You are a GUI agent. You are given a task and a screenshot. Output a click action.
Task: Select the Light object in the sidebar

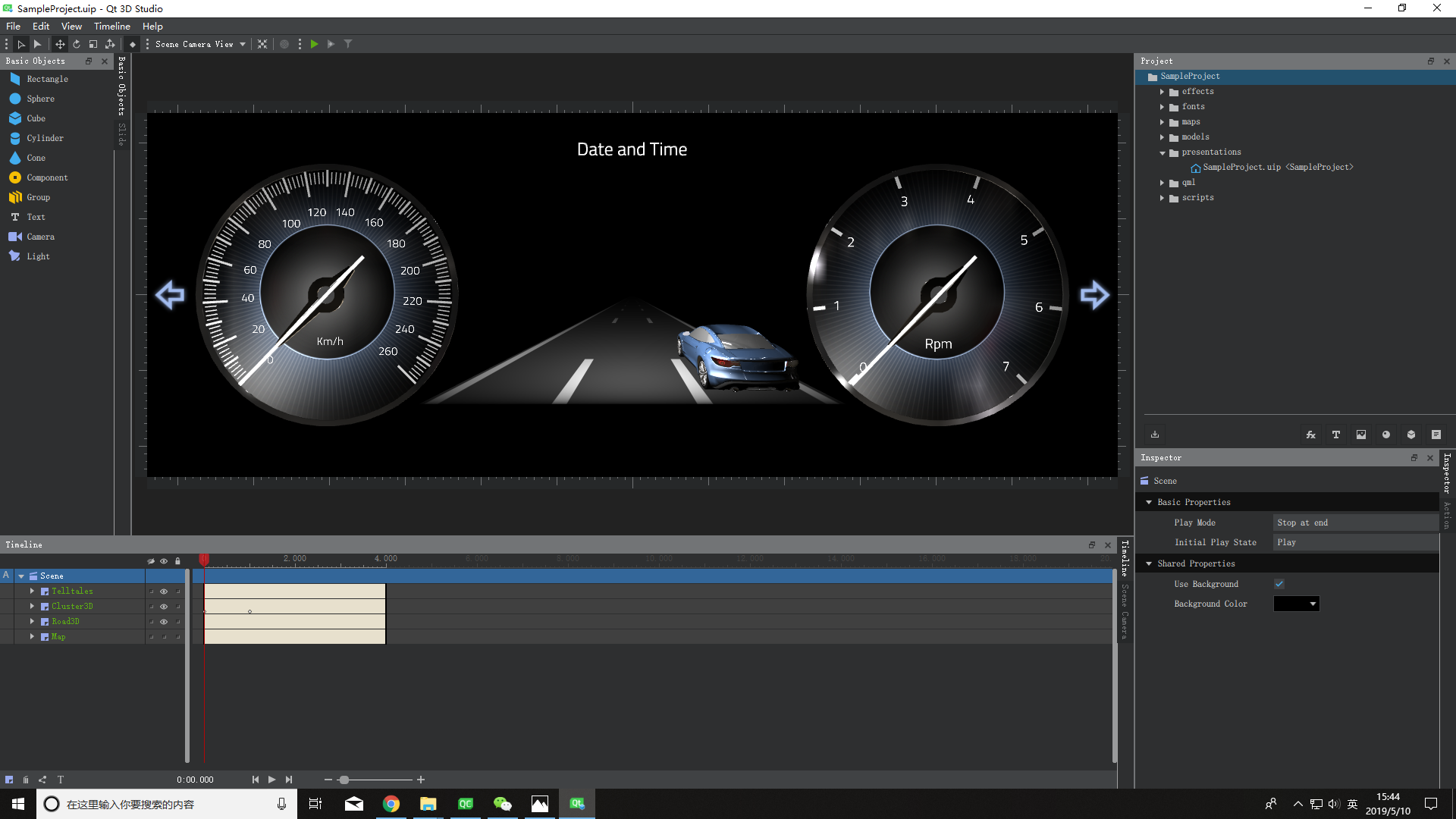(x=37, y=256)
